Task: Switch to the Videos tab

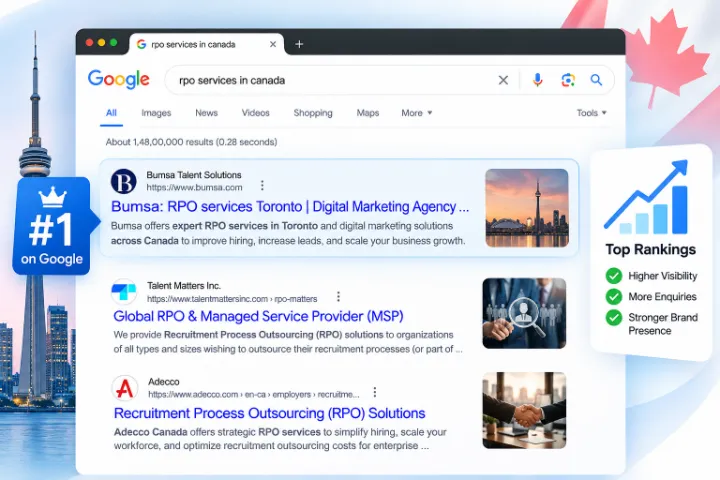Action: coord(255,113)
